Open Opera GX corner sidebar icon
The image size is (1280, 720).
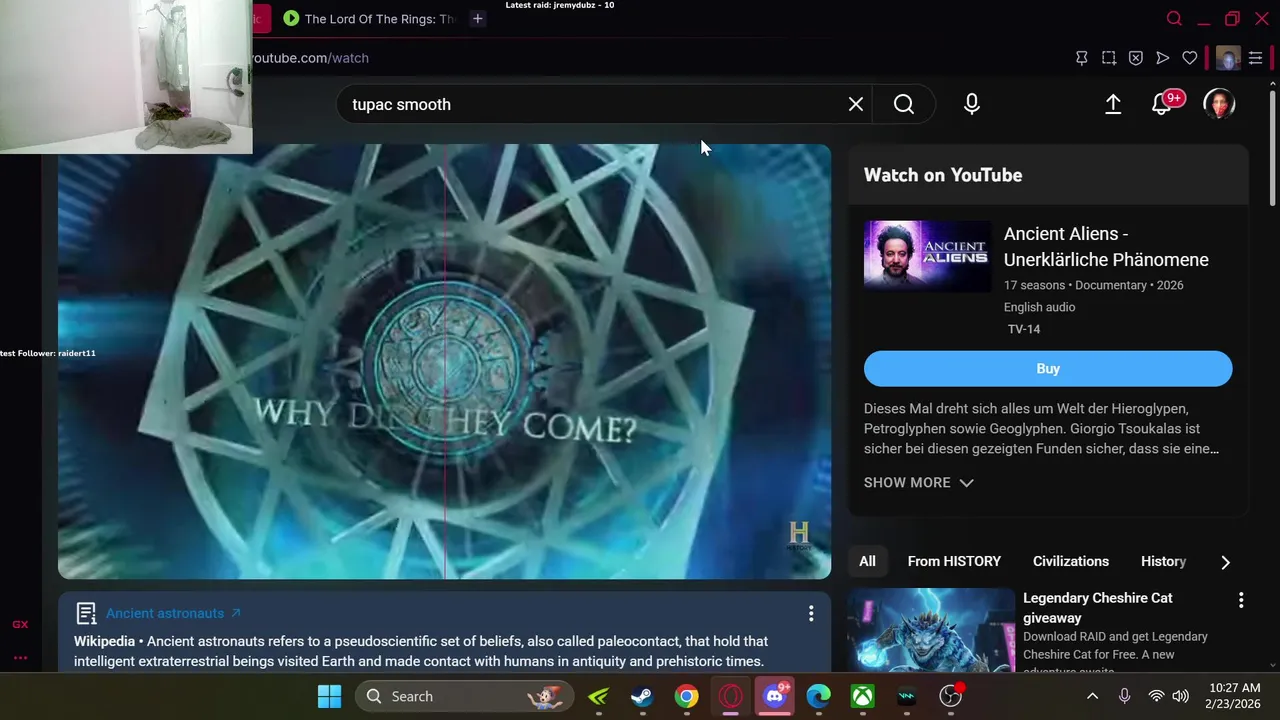tap(20, 624)
